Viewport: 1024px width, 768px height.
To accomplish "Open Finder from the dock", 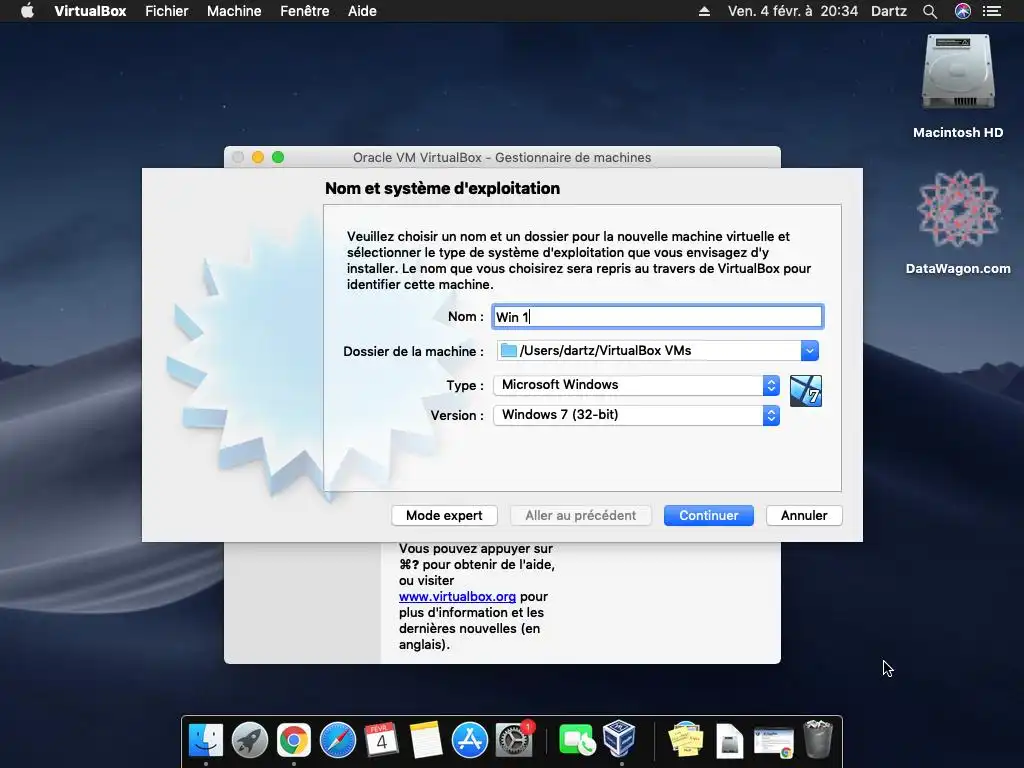I will 206,740.
